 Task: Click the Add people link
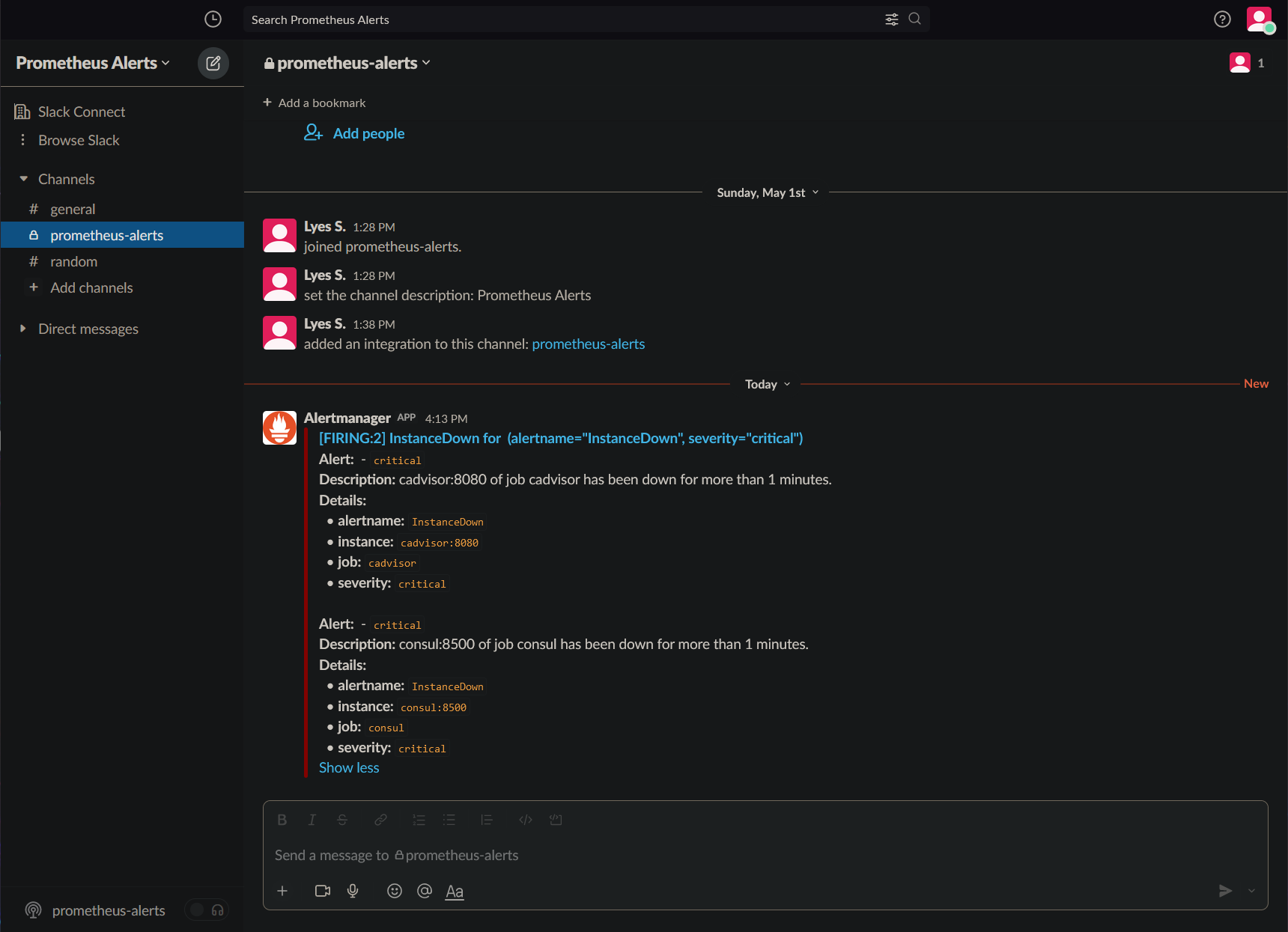click(x=368, y=133)
